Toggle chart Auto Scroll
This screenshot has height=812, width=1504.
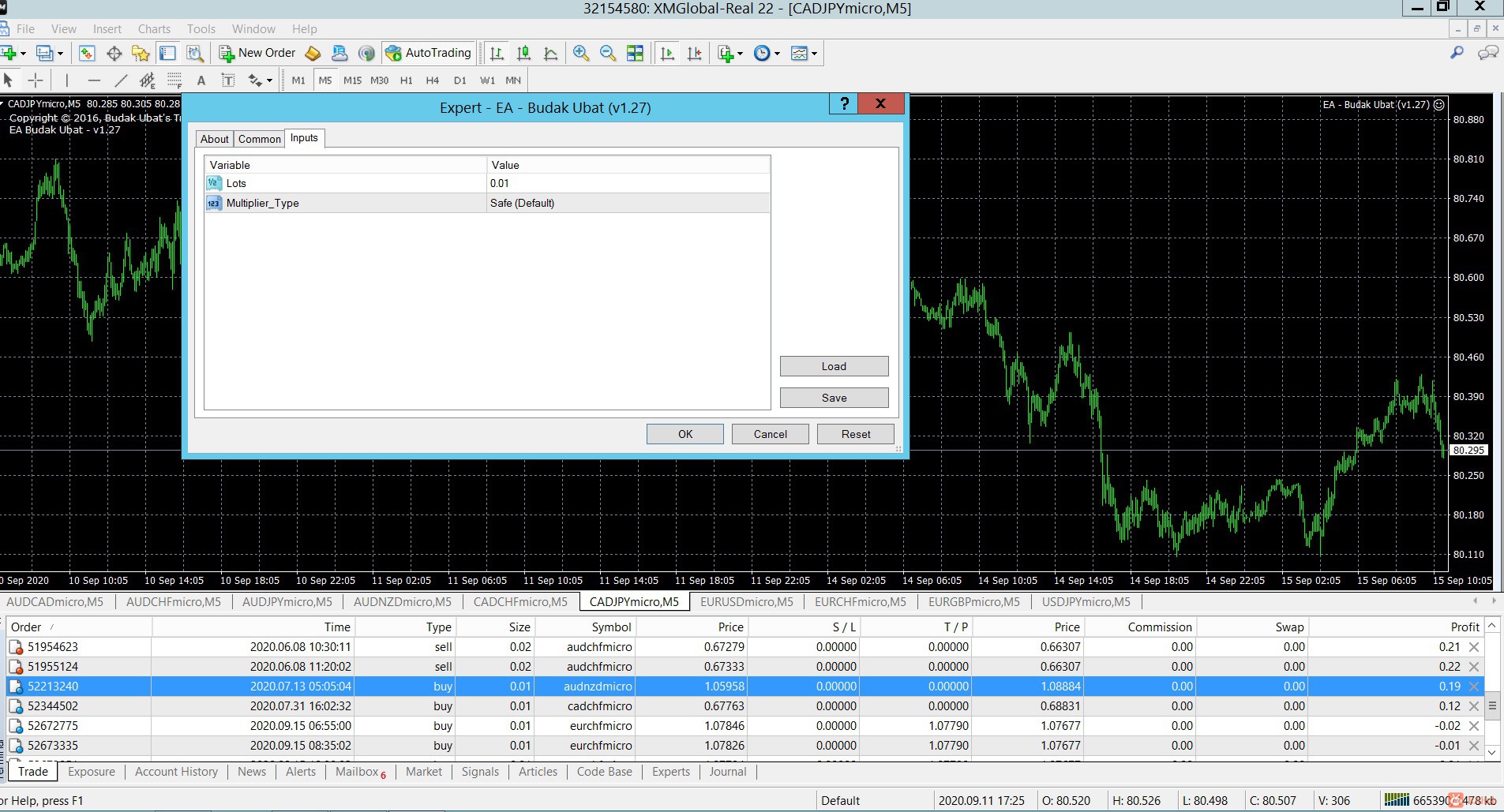click(668, 53)
